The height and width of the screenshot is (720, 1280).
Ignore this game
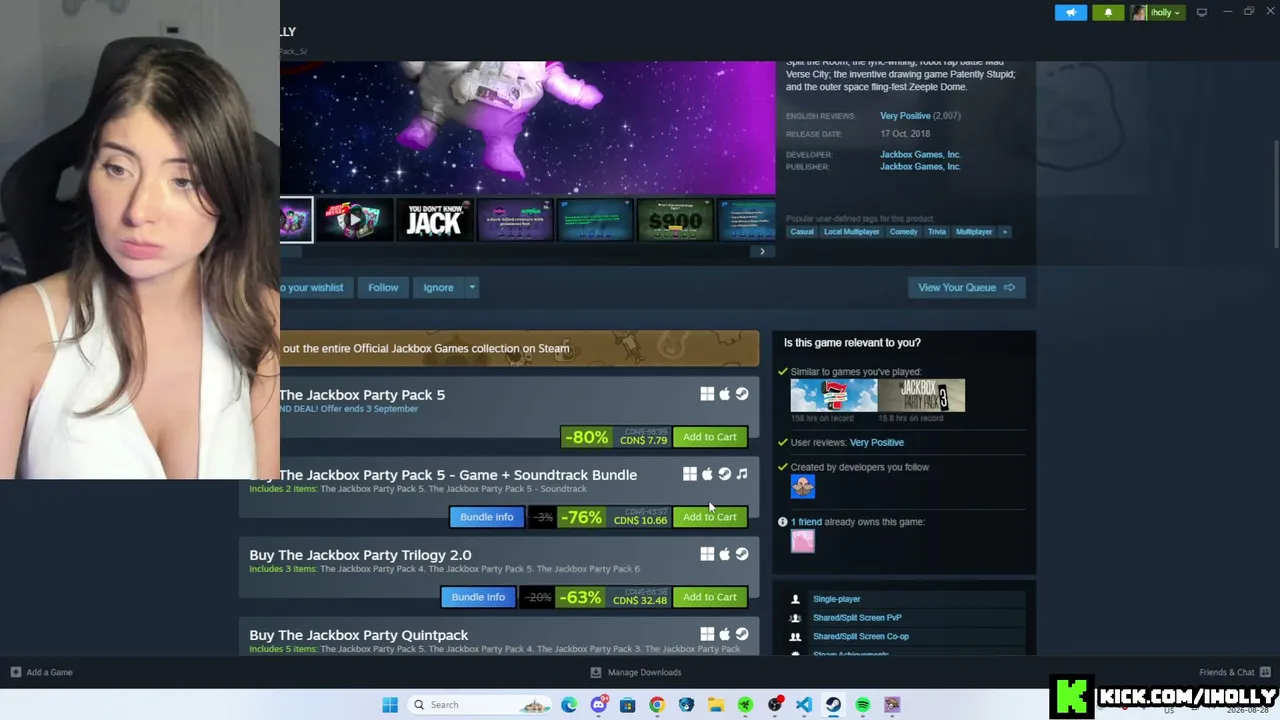[438, 288]
